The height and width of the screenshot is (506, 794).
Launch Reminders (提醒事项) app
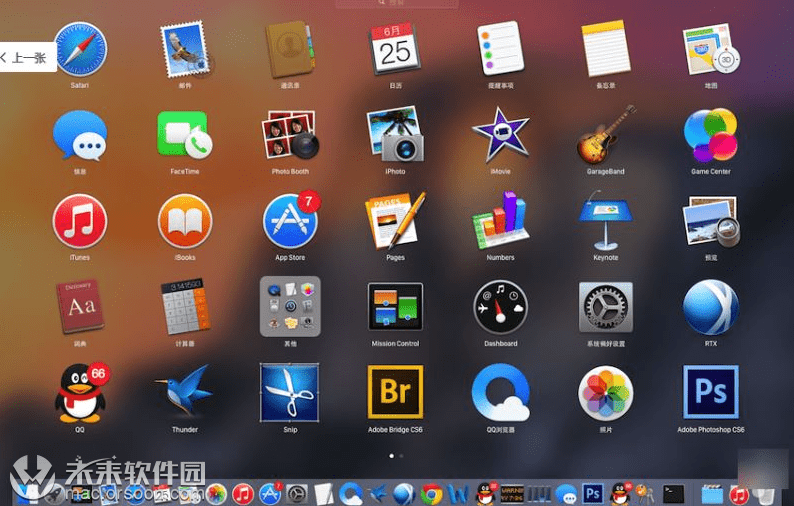pos(500,49)
